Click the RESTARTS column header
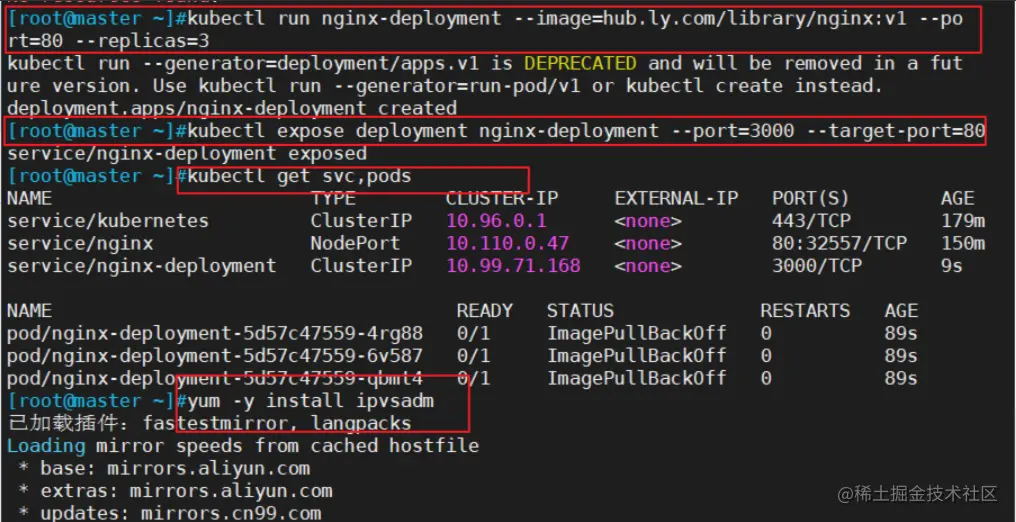 tap(805, 311)
